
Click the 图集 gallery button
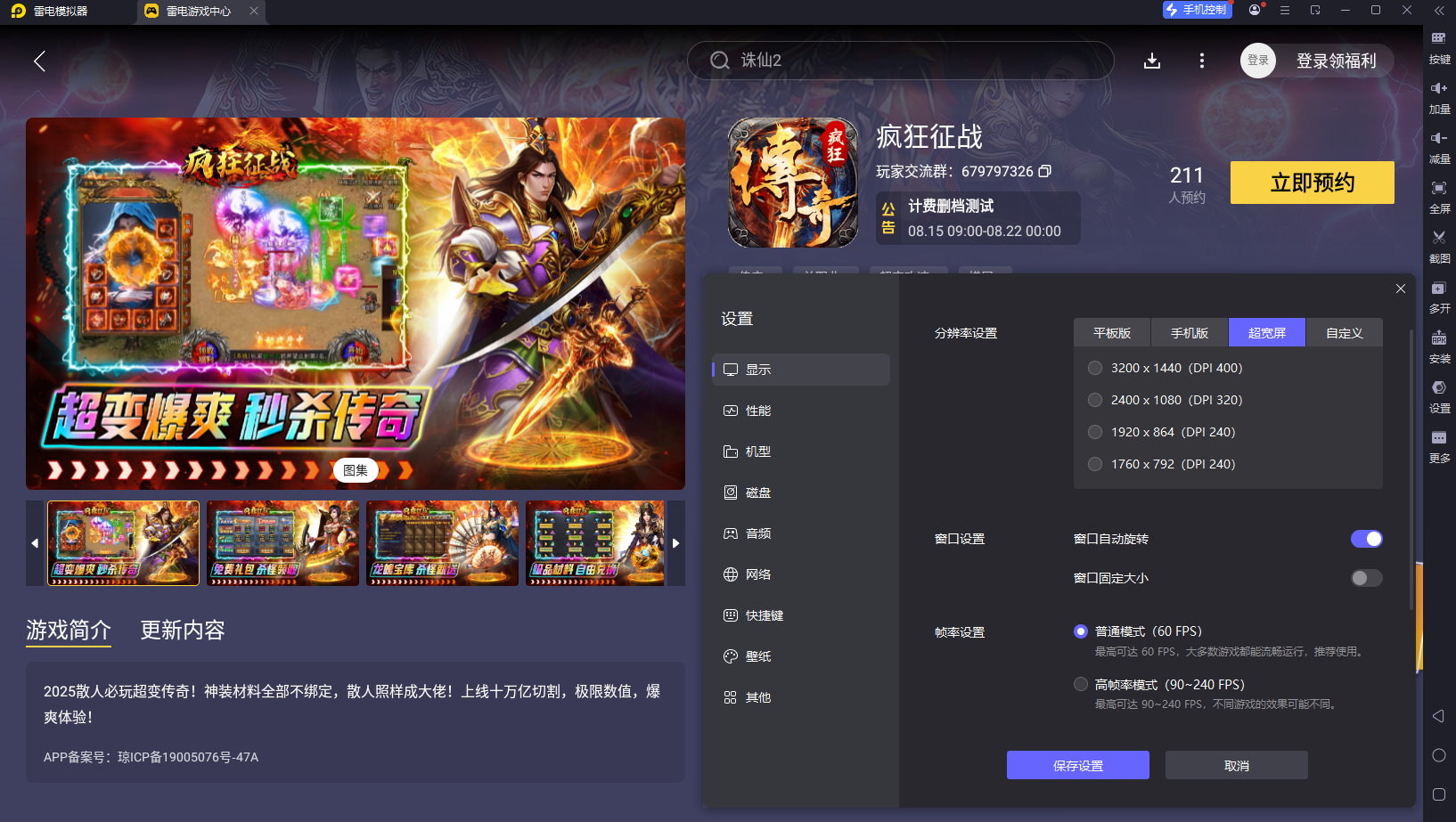356,470
